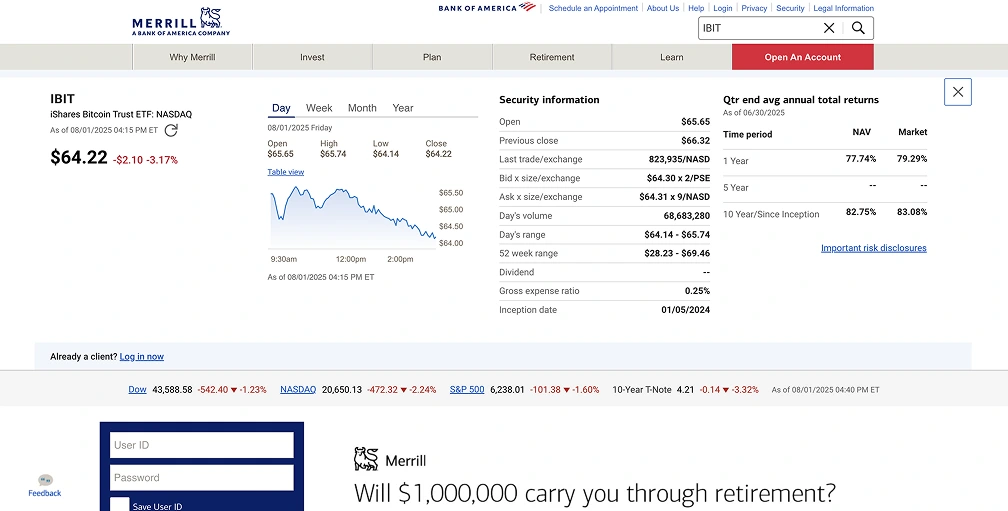Click the Merrill bull icon above retirement headline

coord(366,459)
